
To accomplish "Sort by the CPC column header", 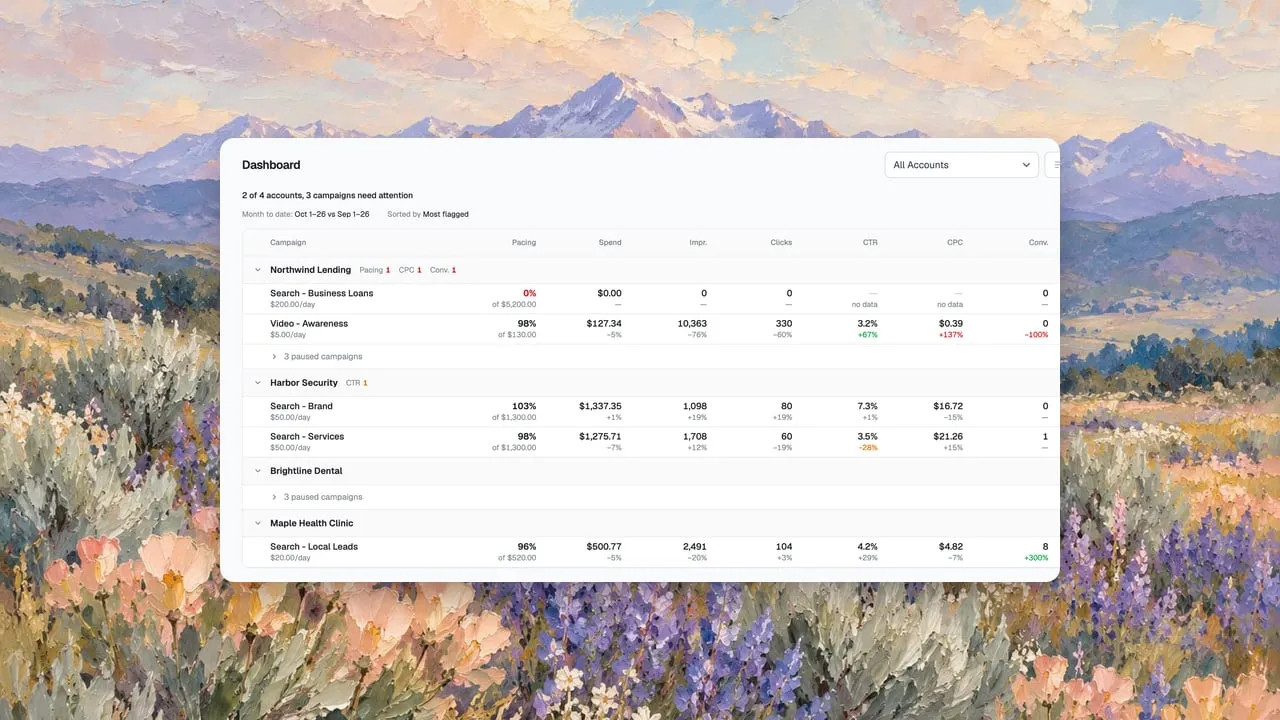I will coord(955,243).
